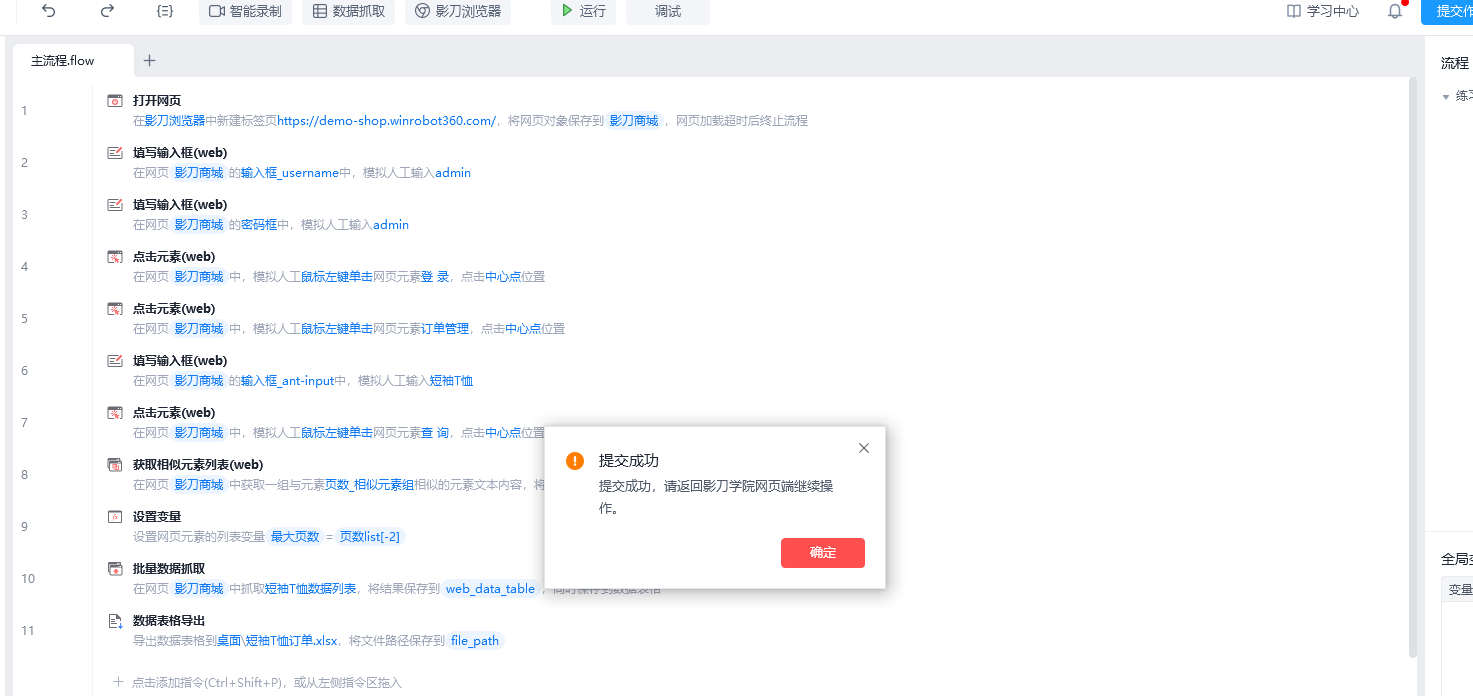Click web_data_table variable chip
Image resolution: width=1473 pixels, height=696 pixels.
click(490, 589)
